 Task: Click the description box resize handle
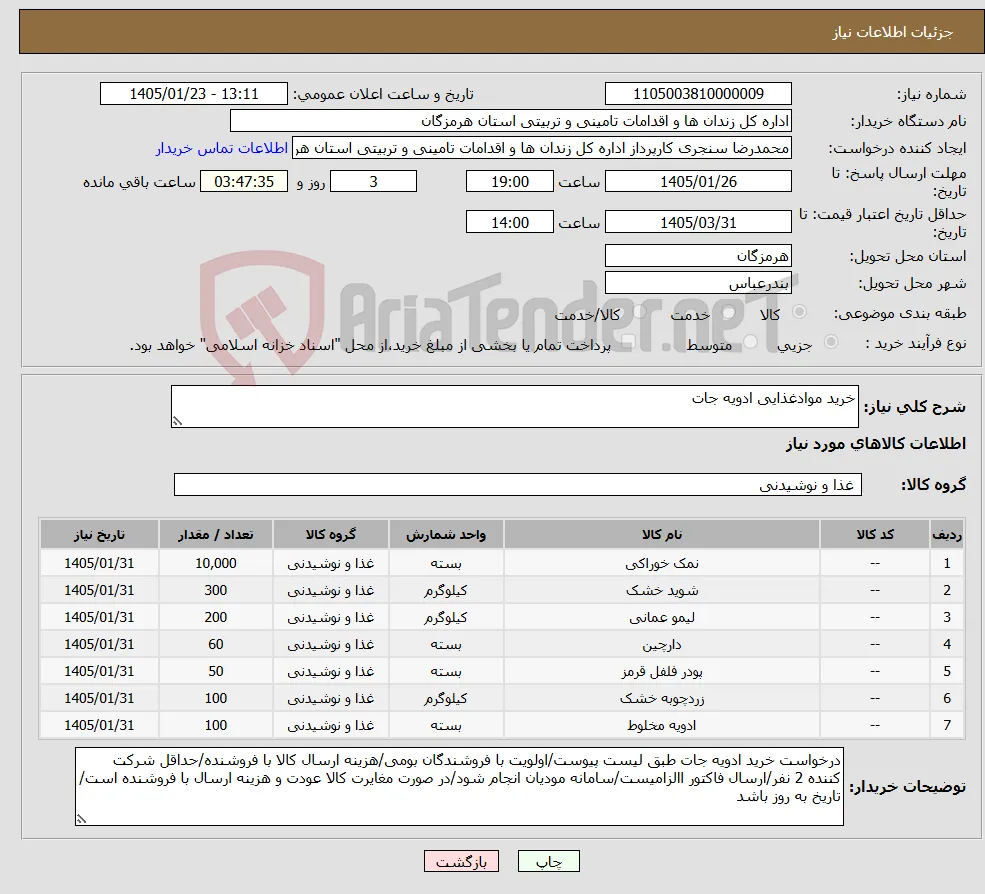[177, 421]
